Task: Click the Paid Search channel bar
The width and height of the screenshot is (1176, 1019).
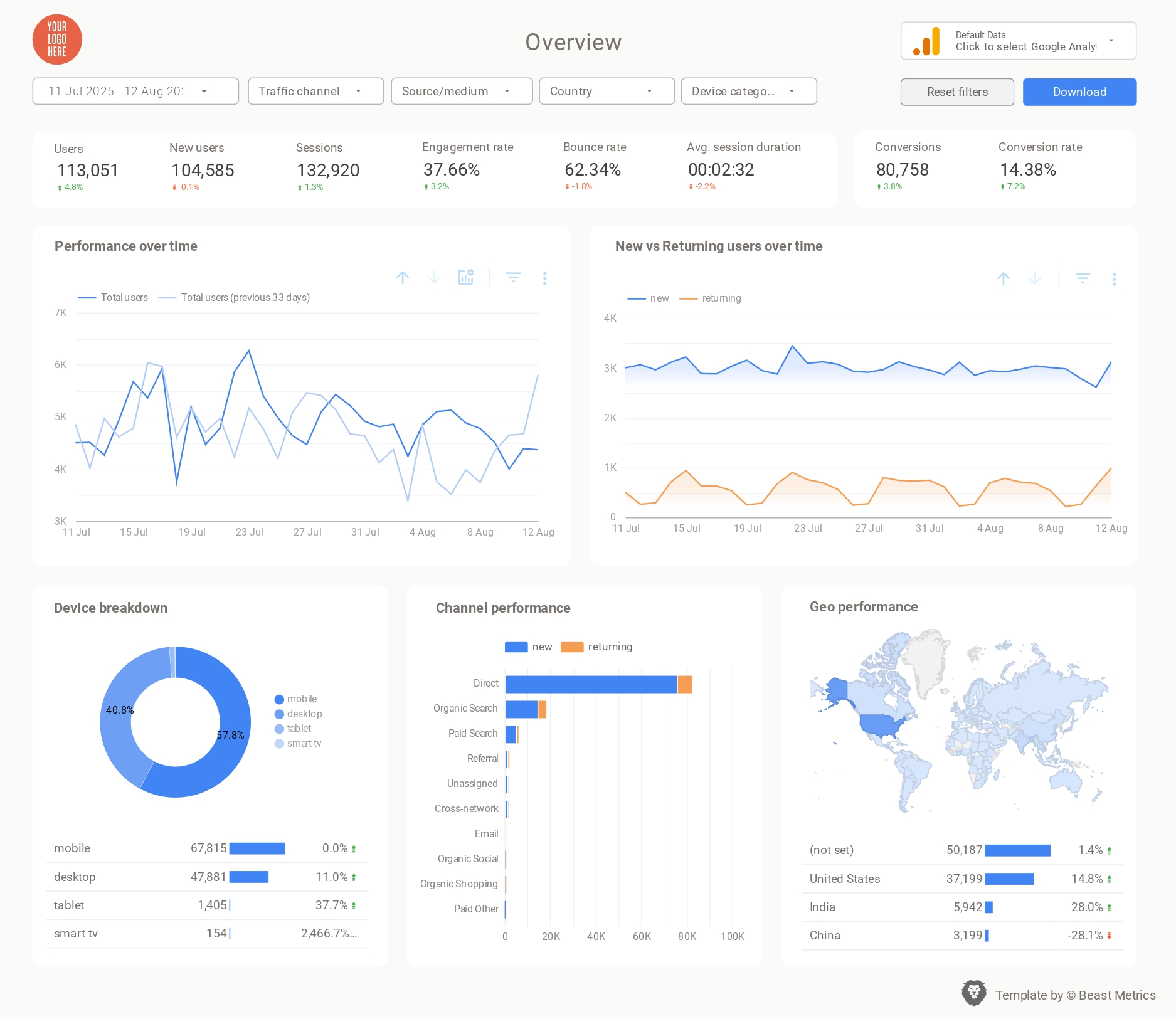Action: (512, 735)
